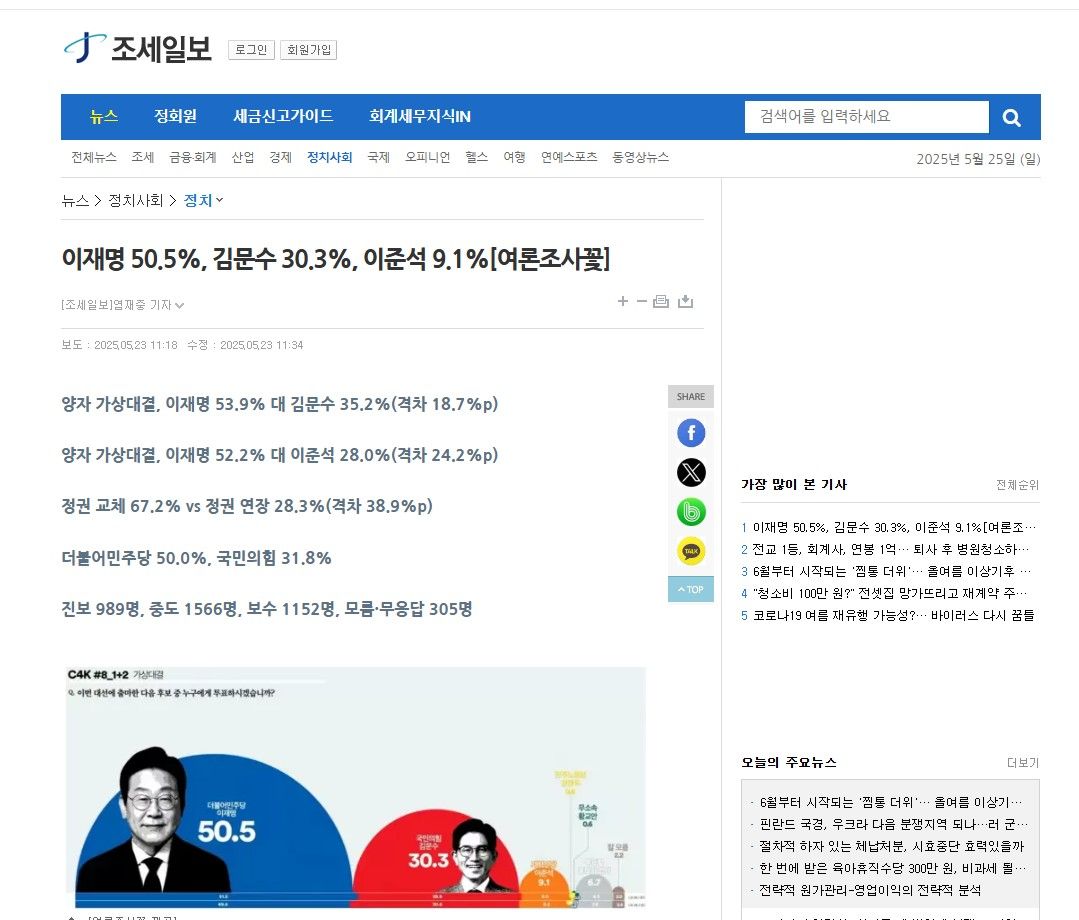Click subheading 진보 989명, 중도 1566명
This screenshot has width=1079, height=920.
(267, 609)
